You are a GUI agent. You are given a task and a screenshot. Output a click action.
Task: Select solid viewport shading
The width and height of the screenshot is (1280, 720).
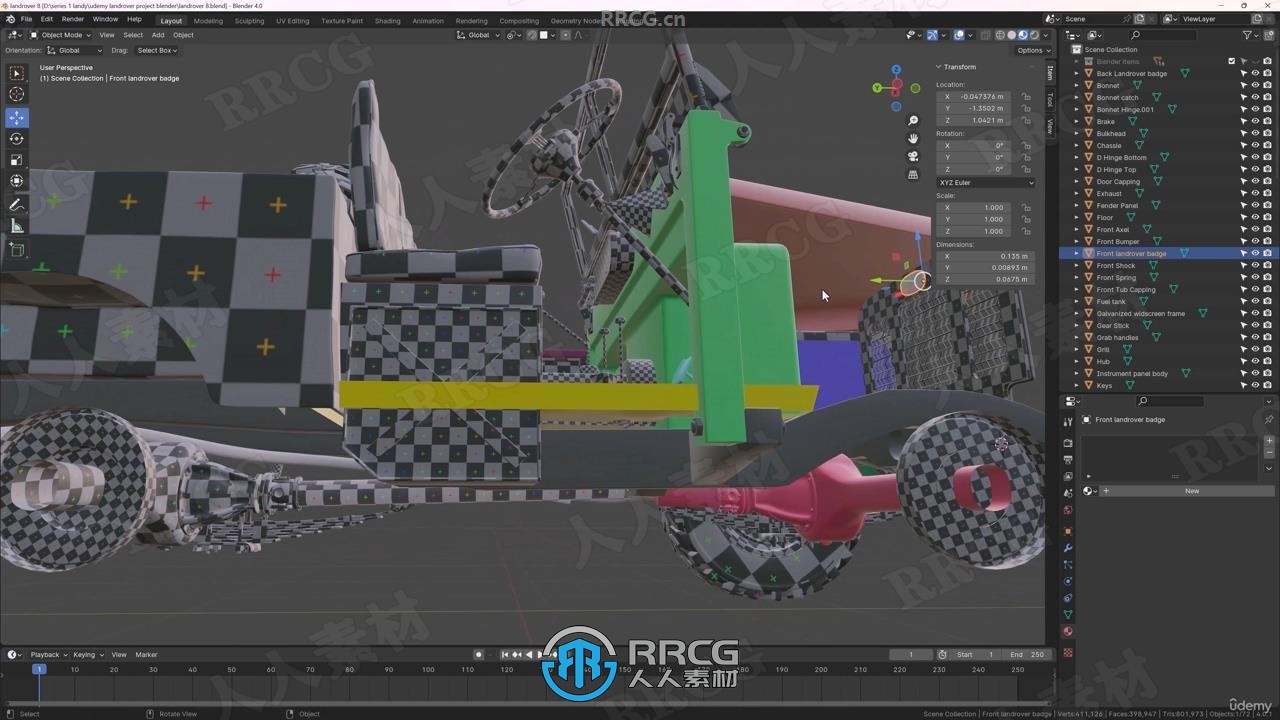coord(1011,35)
